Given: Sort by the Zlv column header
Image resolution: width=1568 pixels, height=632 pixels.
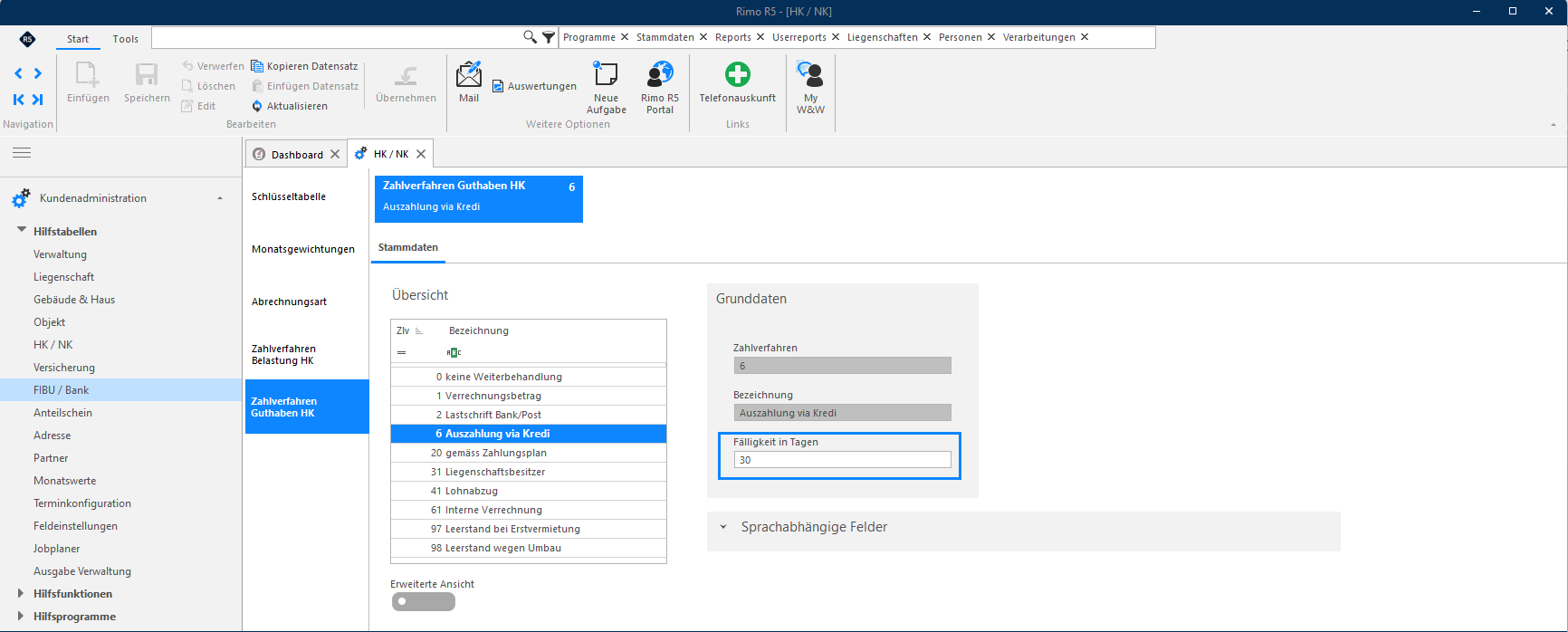Looking at the screenshot, I should coord(409,330).
